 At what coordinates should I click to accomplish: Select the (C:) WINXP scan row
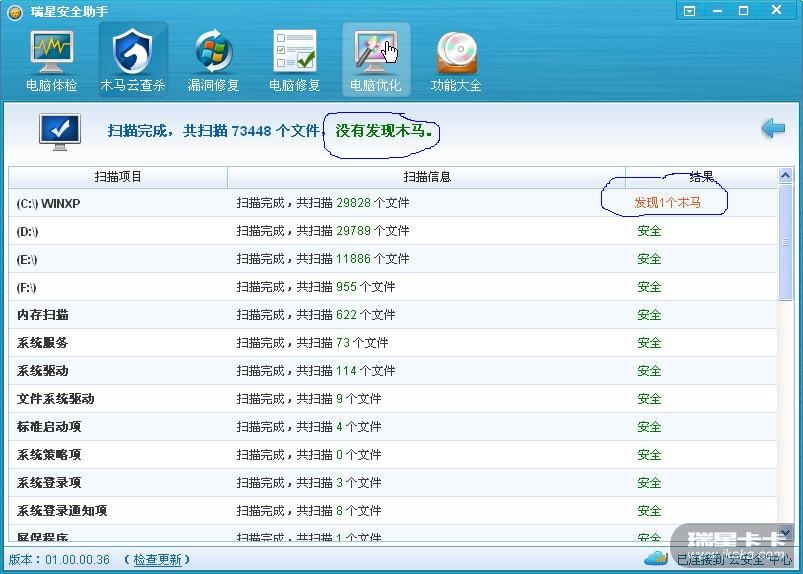(x=48, y=203)
